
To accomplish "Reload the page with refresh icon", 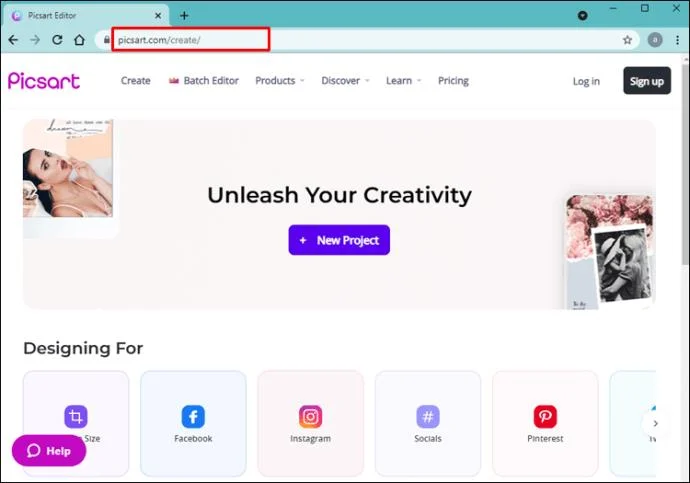I will pos(57,40).
